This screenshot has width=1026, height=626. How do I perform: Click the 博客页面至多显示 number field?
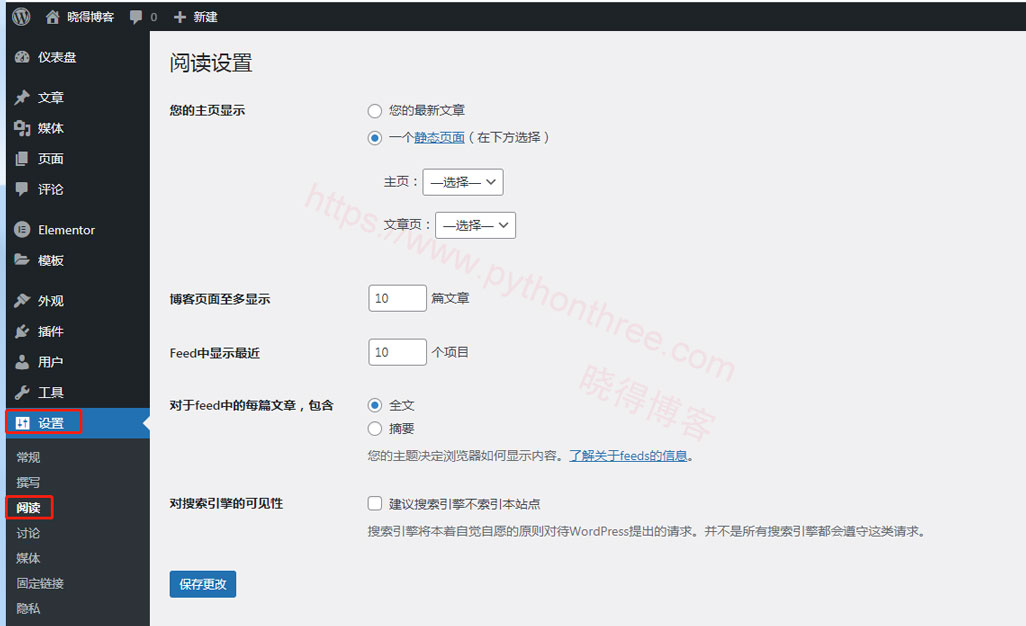coord(397,298)
